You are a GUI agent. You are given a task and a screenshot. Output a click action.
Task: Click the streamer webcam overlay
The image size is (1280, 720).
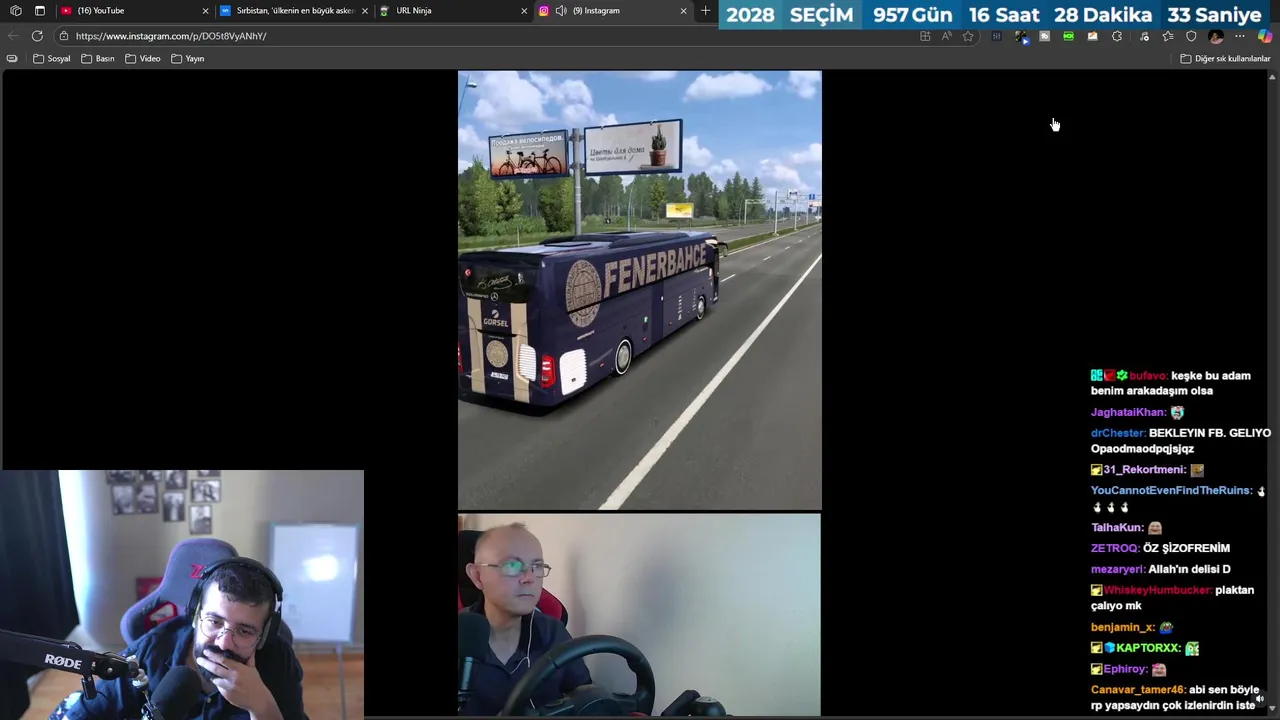[182, 595]
